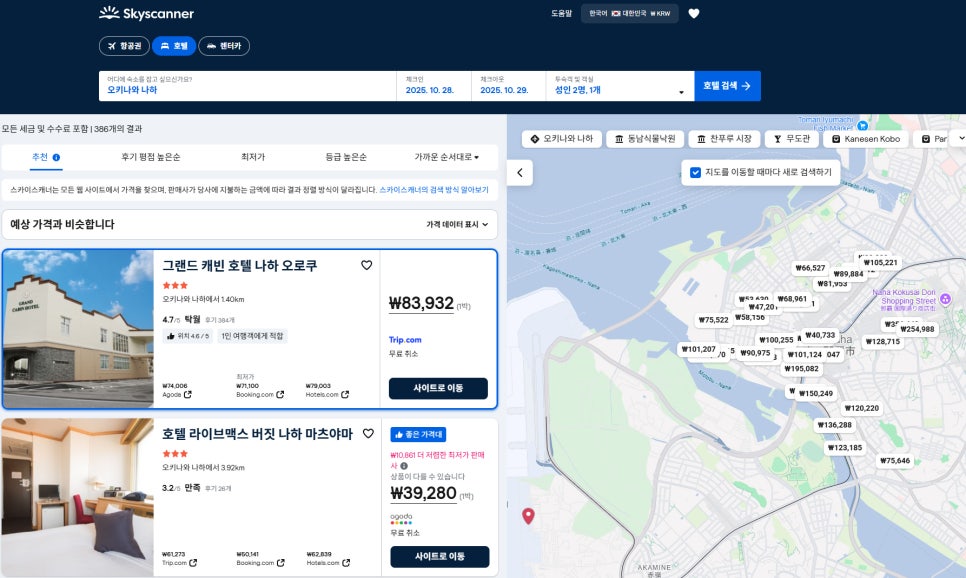
Task: Click thumbs-up 위치 4.6/5 badge
Action: click(188, 336)
